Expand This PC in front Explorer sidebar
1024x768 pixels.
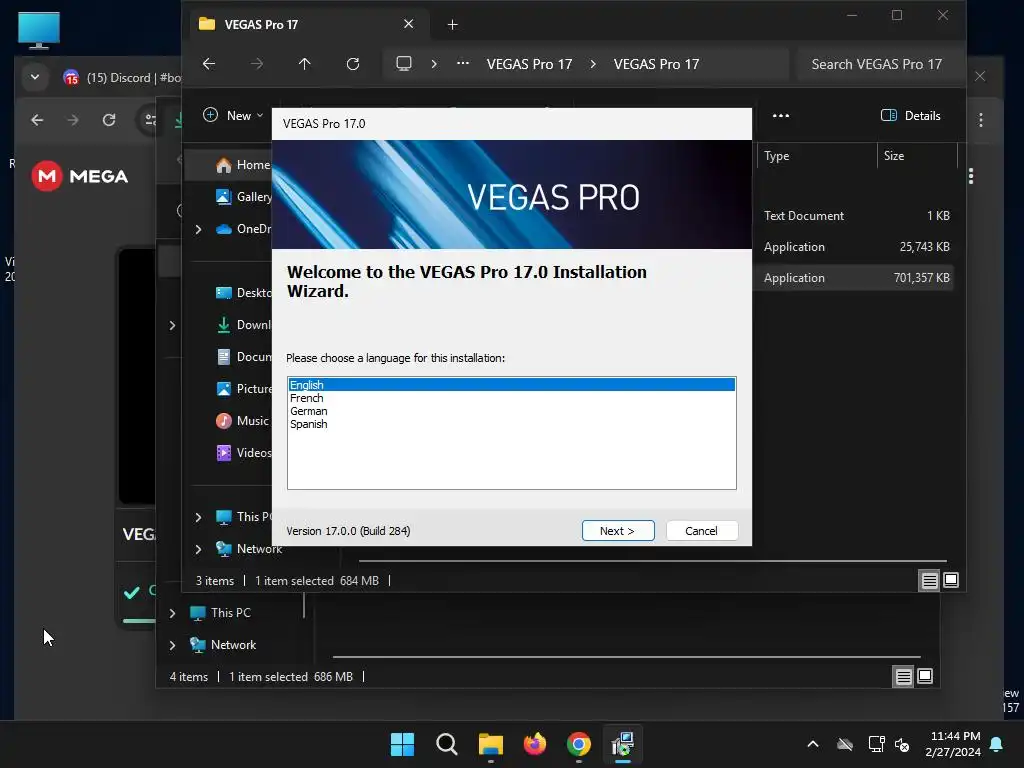(x=199, y=517)
